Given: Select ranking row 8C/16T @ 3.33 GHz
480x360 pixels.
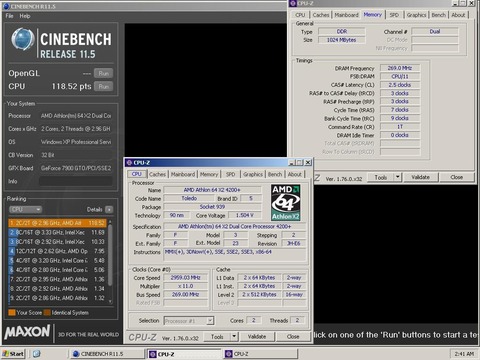Looking at the screenshot, I should click(x=57, y=232).
